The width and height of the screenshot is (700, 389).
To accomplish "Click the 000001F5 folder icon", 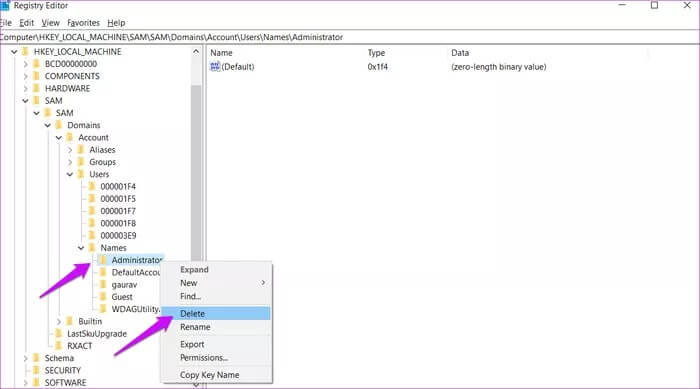I will [92, 199].
